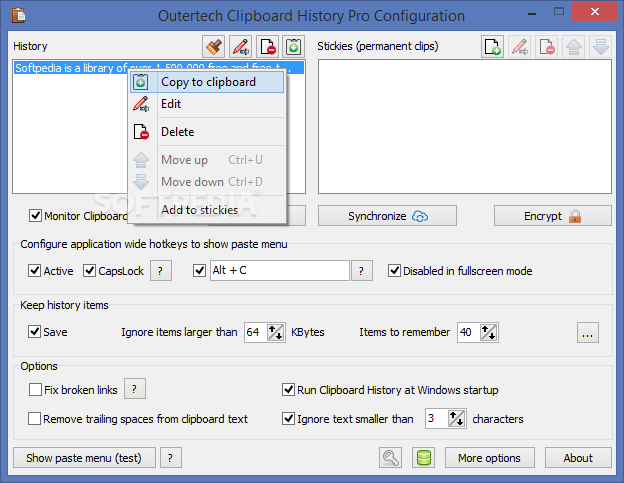Click the ellipsis button in Keep history items
Screen dimensions: 624x483
588,332
